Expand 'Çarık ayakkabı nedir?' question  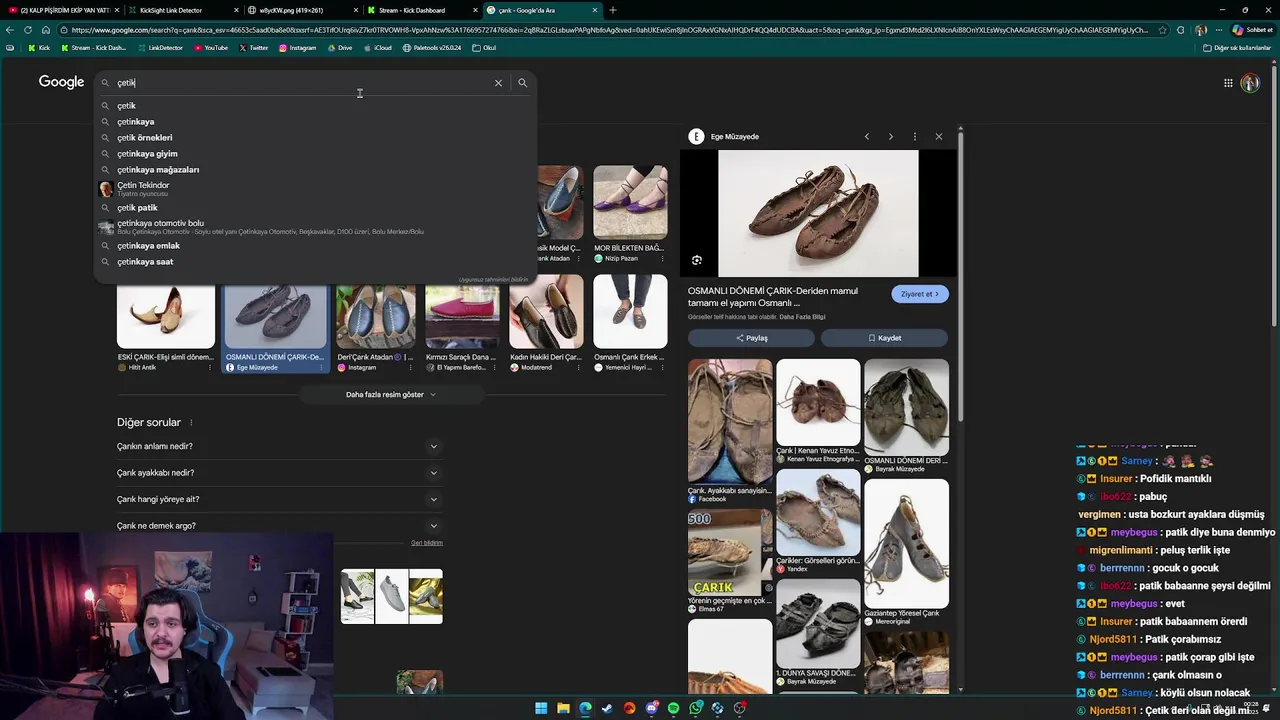[279, 473]
